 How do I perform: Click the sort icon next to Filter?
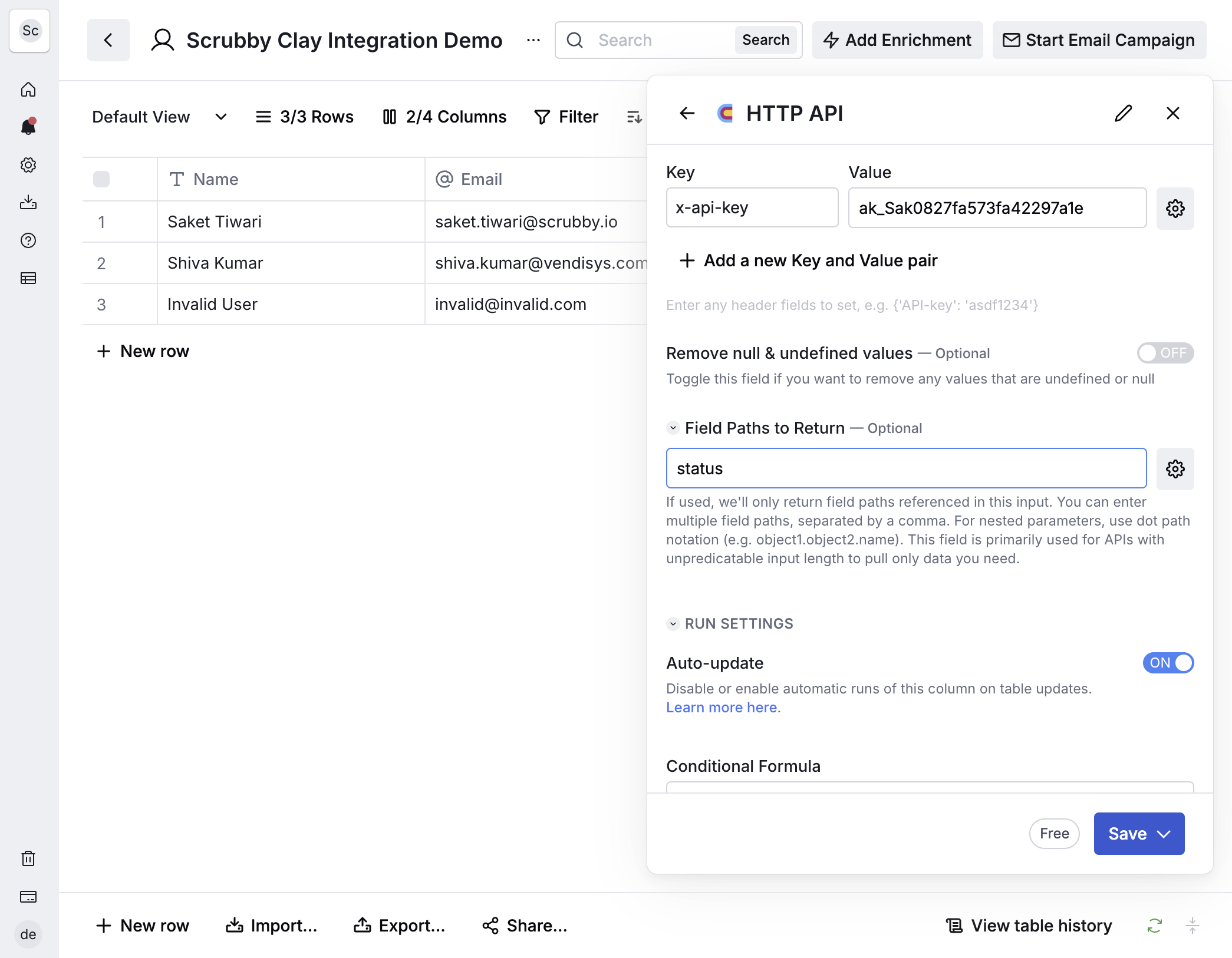(x=634, y=117)
